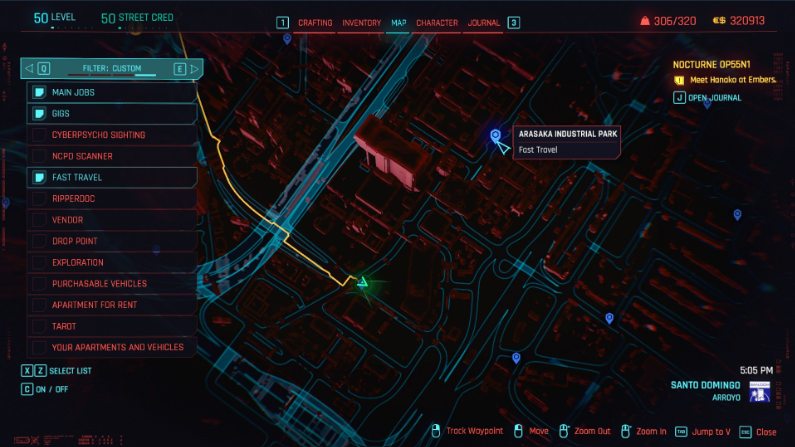Click the quest objective exclamation icon
The width and height of the screenshot is (795, 447).
(679, 80)
